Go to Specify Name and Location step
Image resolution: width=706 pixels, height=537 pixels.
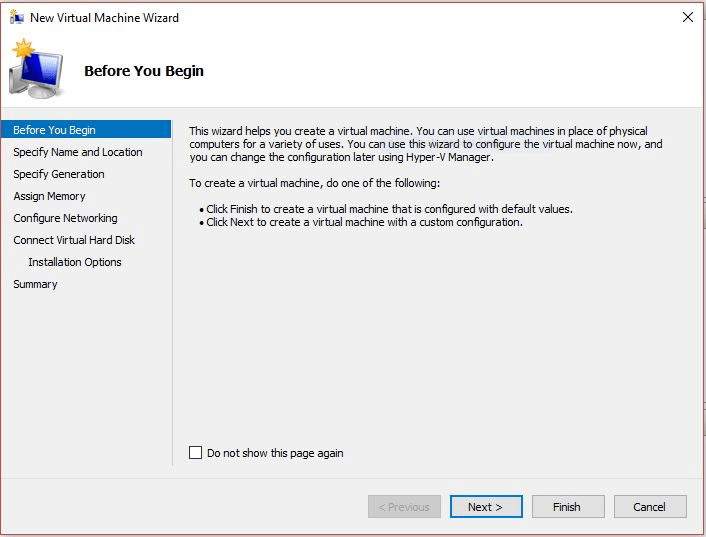click(78, 152)
